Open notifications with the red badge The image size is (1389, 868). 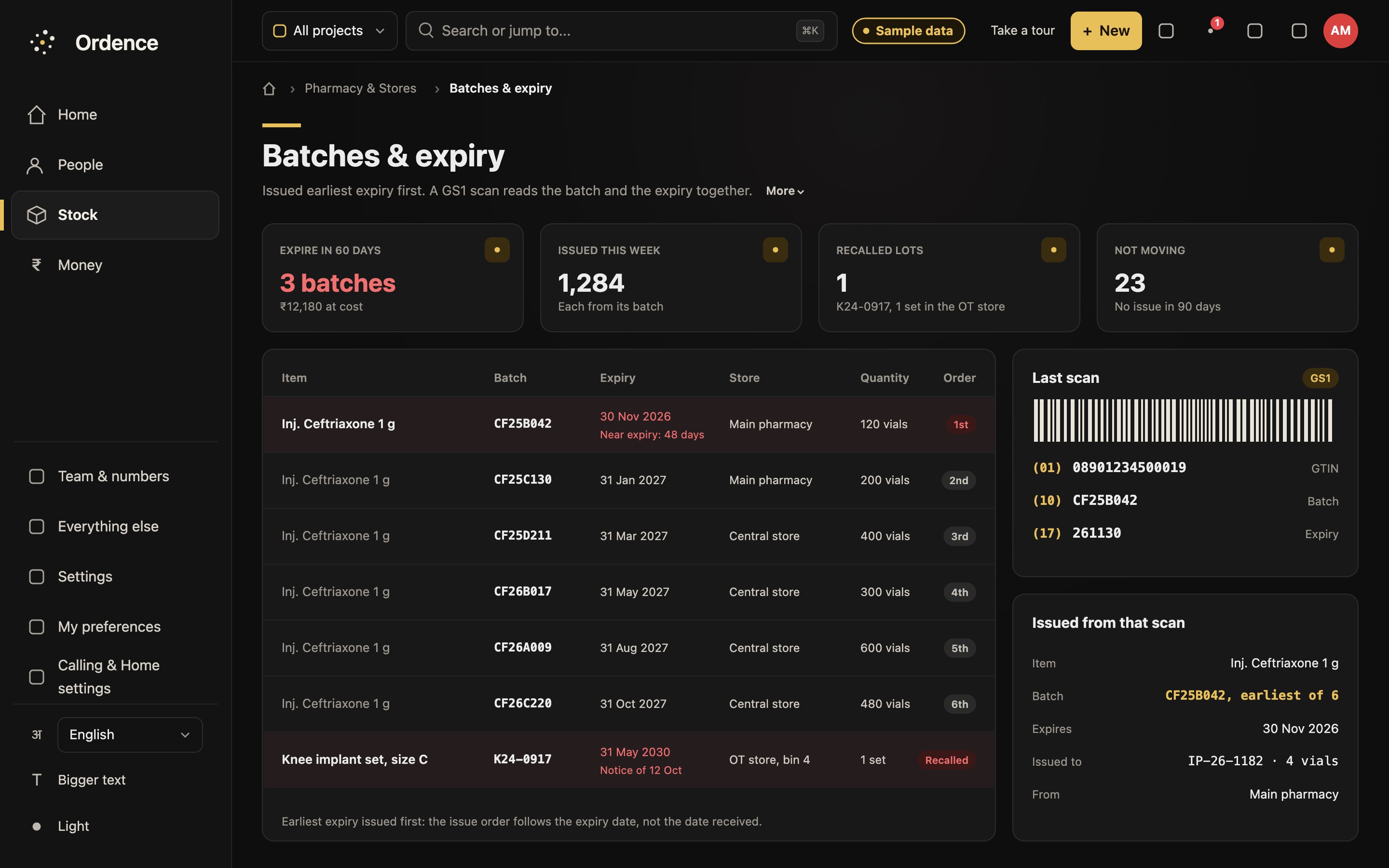tap(1211, 30)
